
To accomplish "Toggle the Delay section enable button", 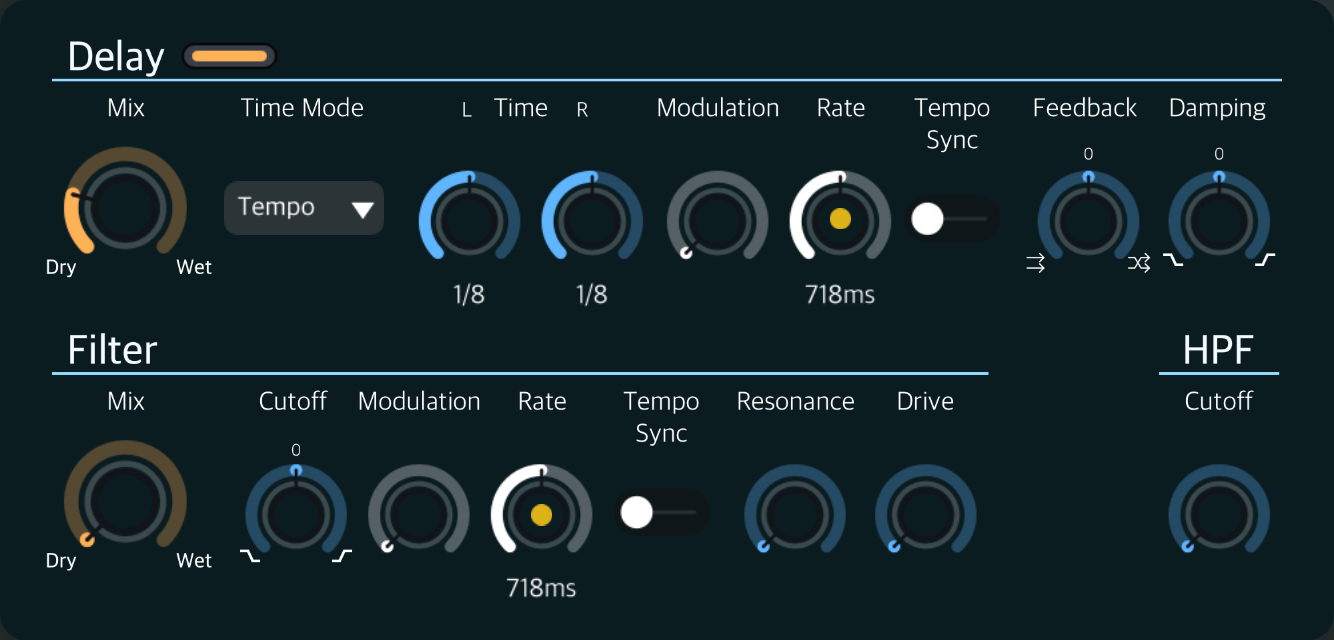I will [229, 57].
